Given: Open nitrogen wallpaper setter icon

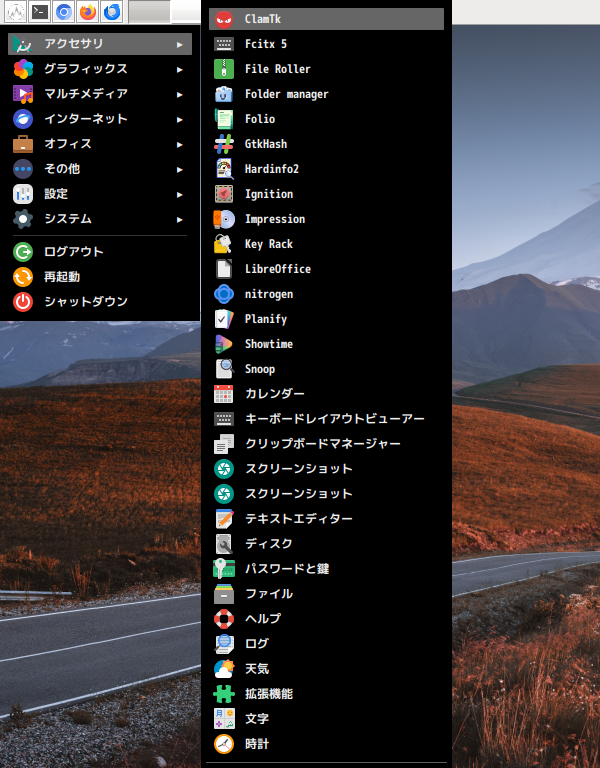Looking at the screenshot, I should [224, 294].
